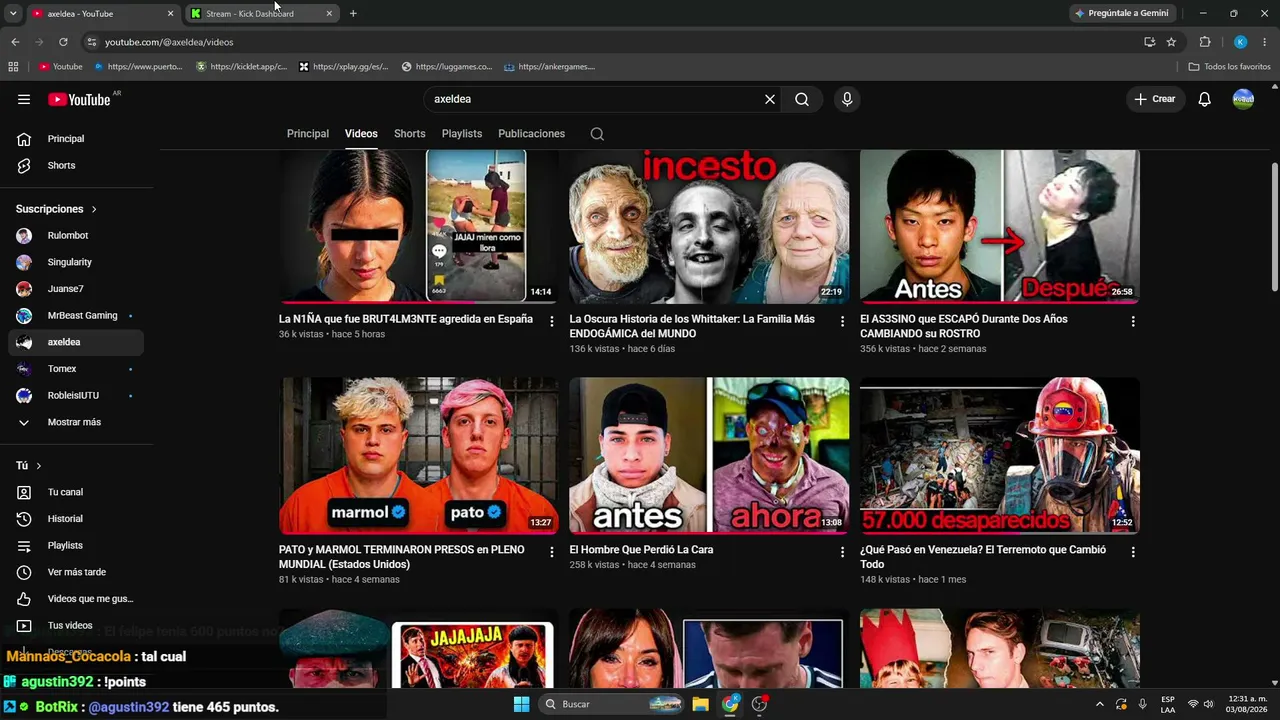Open the volume control in system tray
Viewport: 1280px width, 720px height.
point(1210,704)
